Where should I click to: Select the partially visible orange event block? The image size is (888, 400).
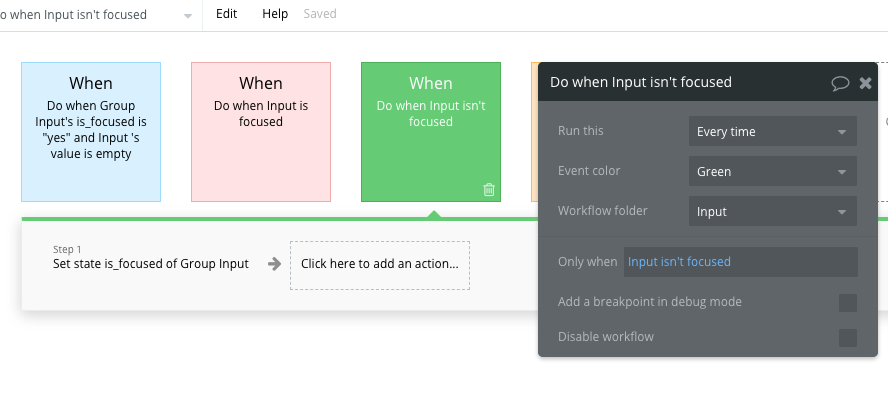tap(534, 132)
